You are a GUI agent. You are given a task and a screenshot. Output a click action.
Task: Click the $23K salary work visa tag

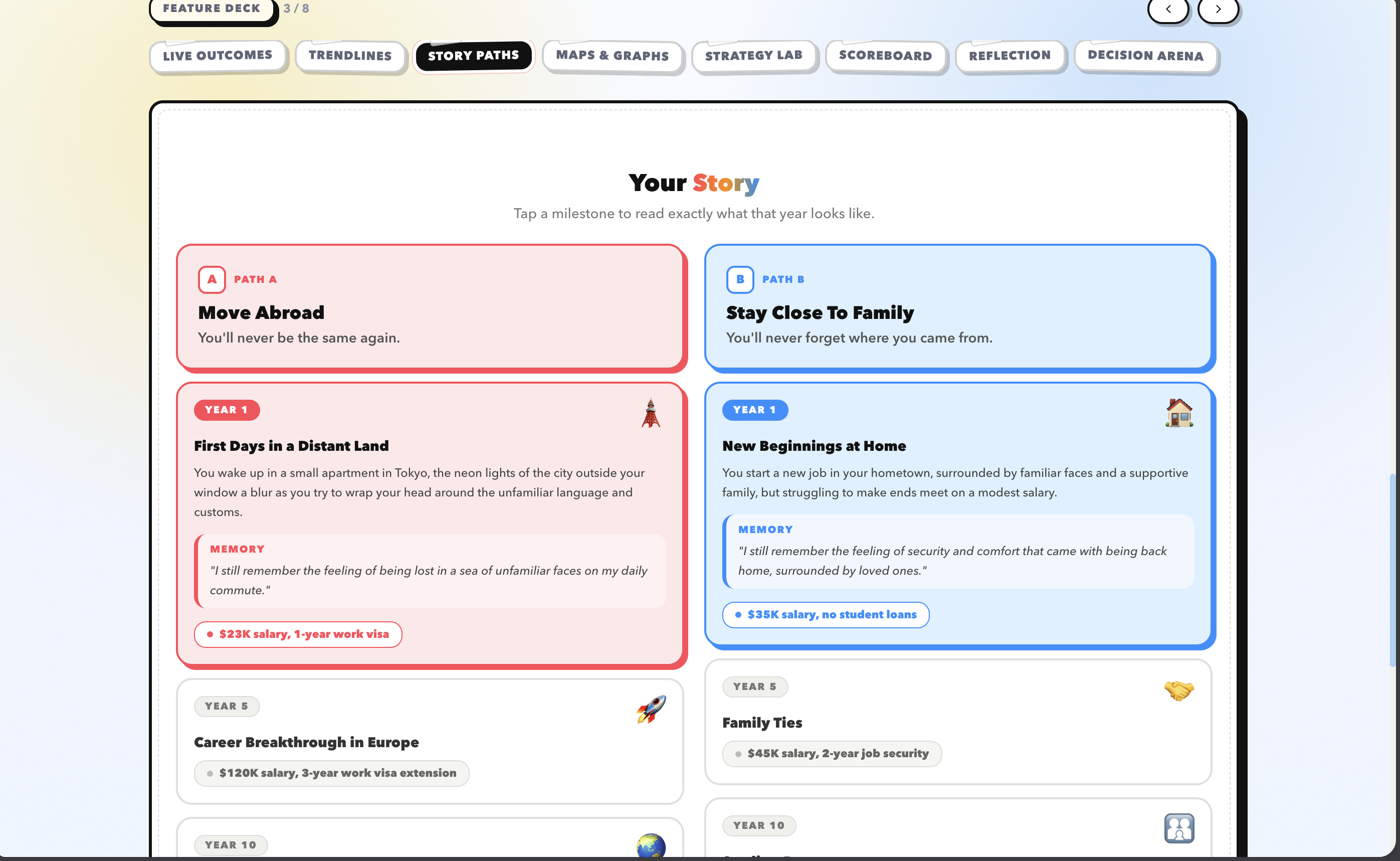[x=298, y=634]
